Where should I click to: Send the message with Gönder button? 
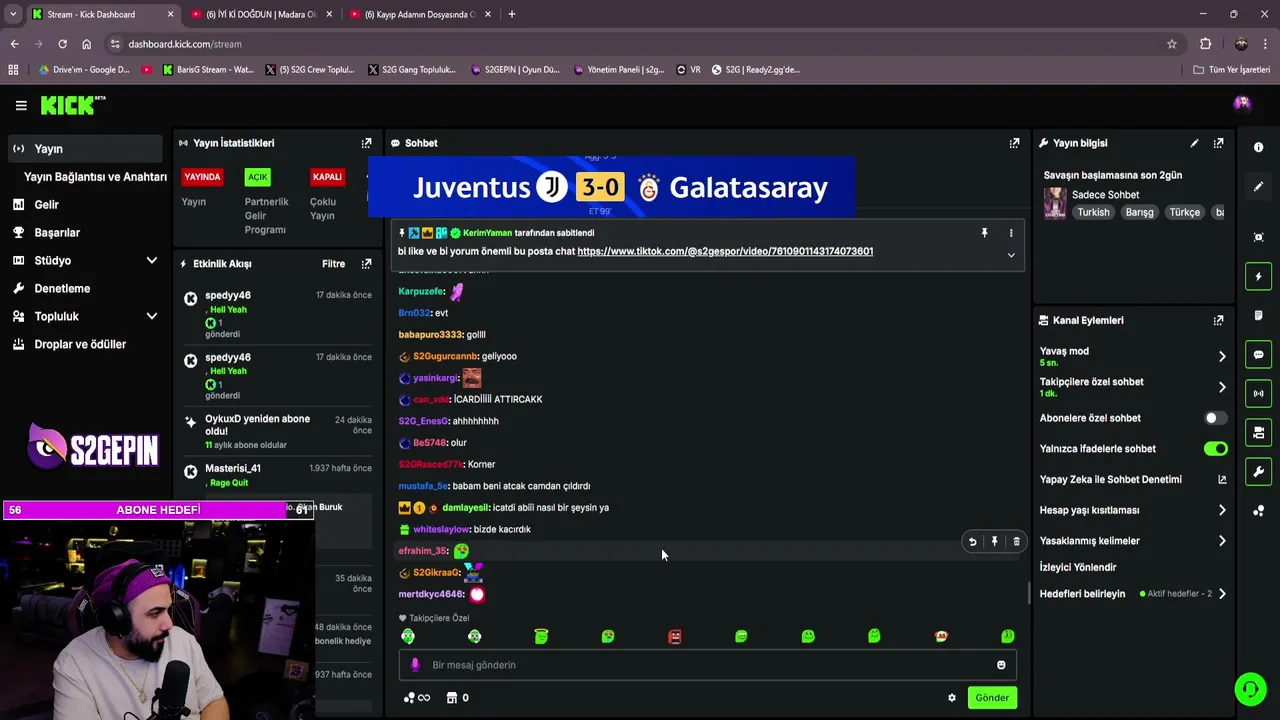point(992,698)
